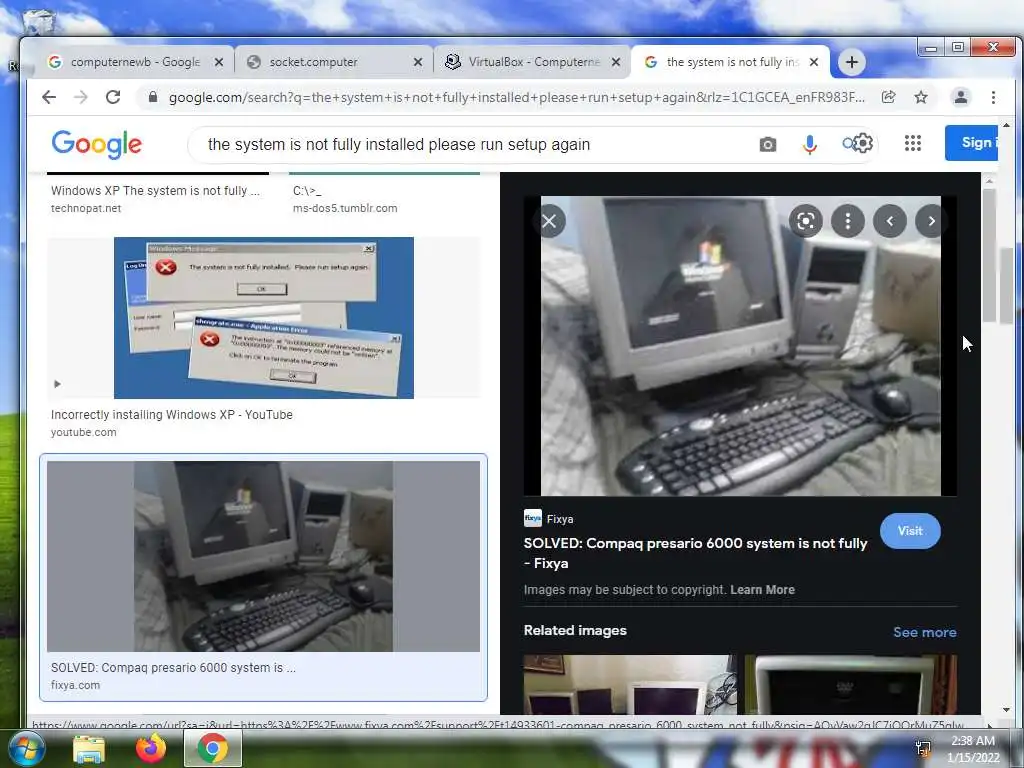Open the taskbar clock showing 2:38 AM
The image size is (1024, 768).
coord(974,749)
